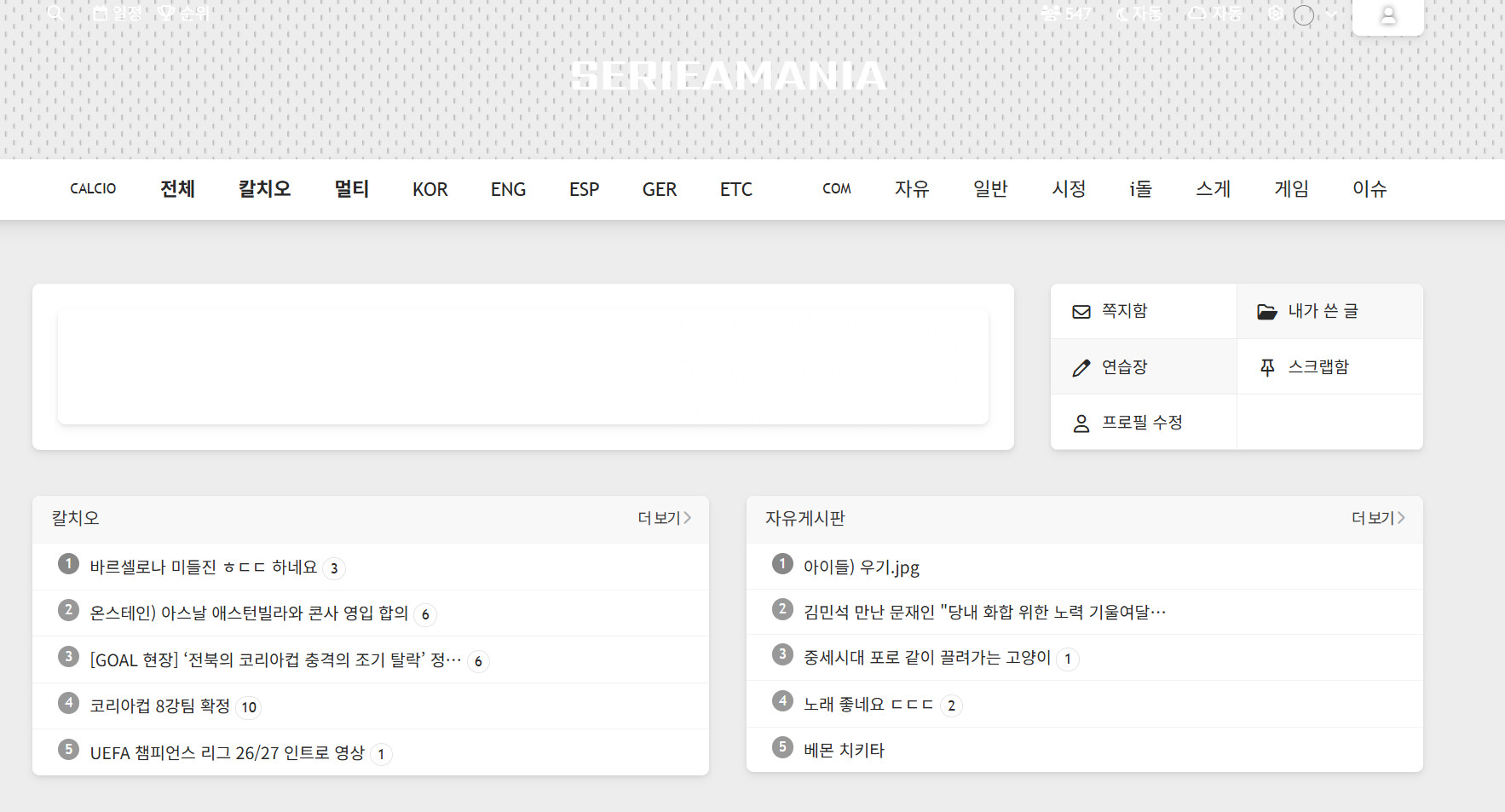Select the ENG menu tab
The width and height of the screenshot is (1505, 812).
pyautogui.click(x=508, y=189)
